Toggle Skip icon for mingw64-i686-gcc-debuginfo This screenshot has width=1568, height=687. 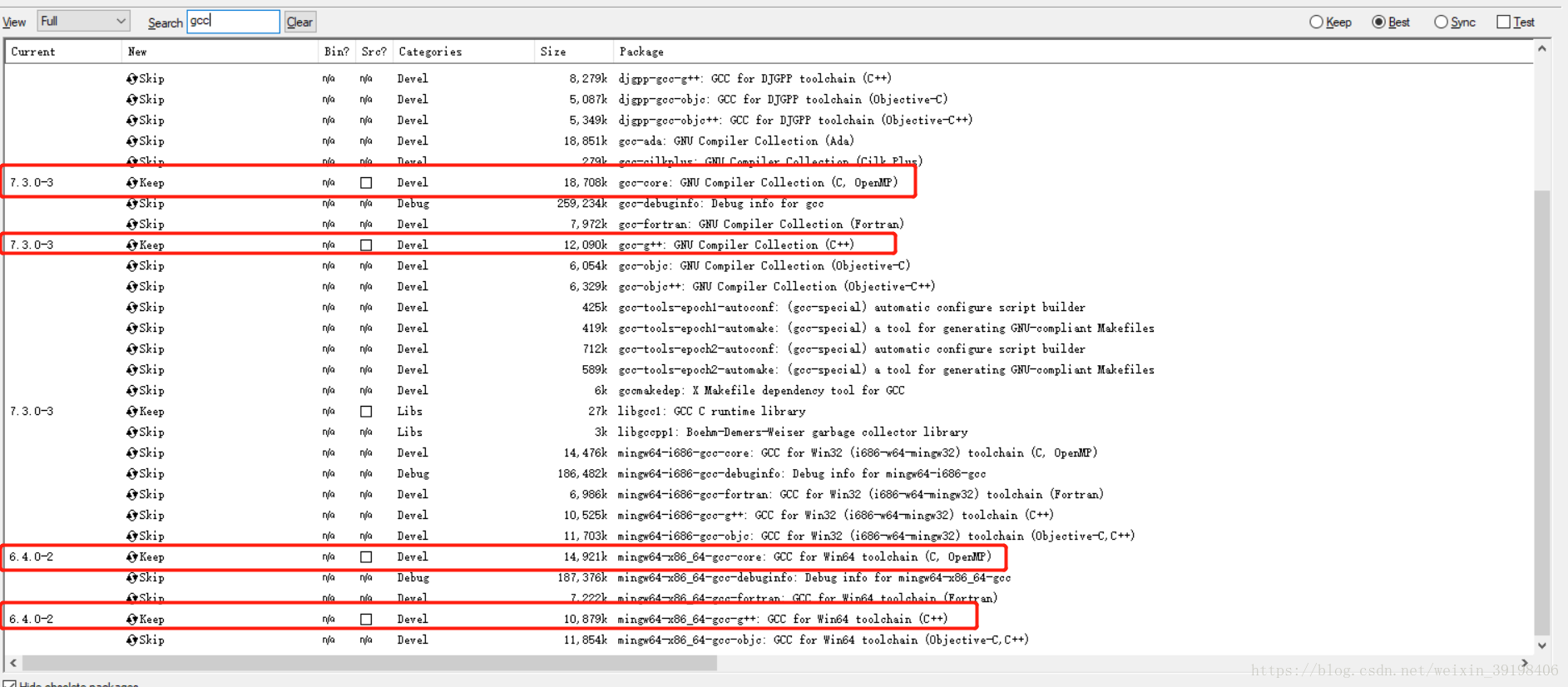pyautogui.click(x=131, y=473)
